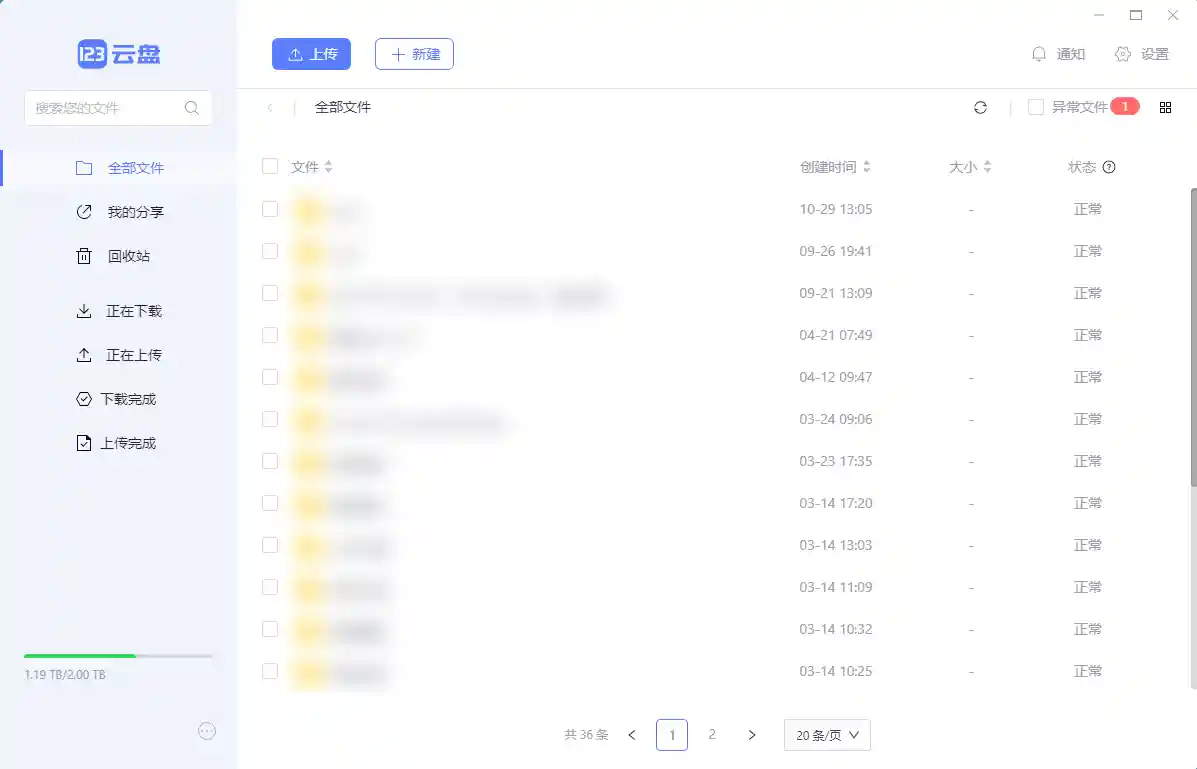This screenshot has width=1197, height=769.
Task: Check the row created 09-26 19:41
Action: tap(270, 251)
